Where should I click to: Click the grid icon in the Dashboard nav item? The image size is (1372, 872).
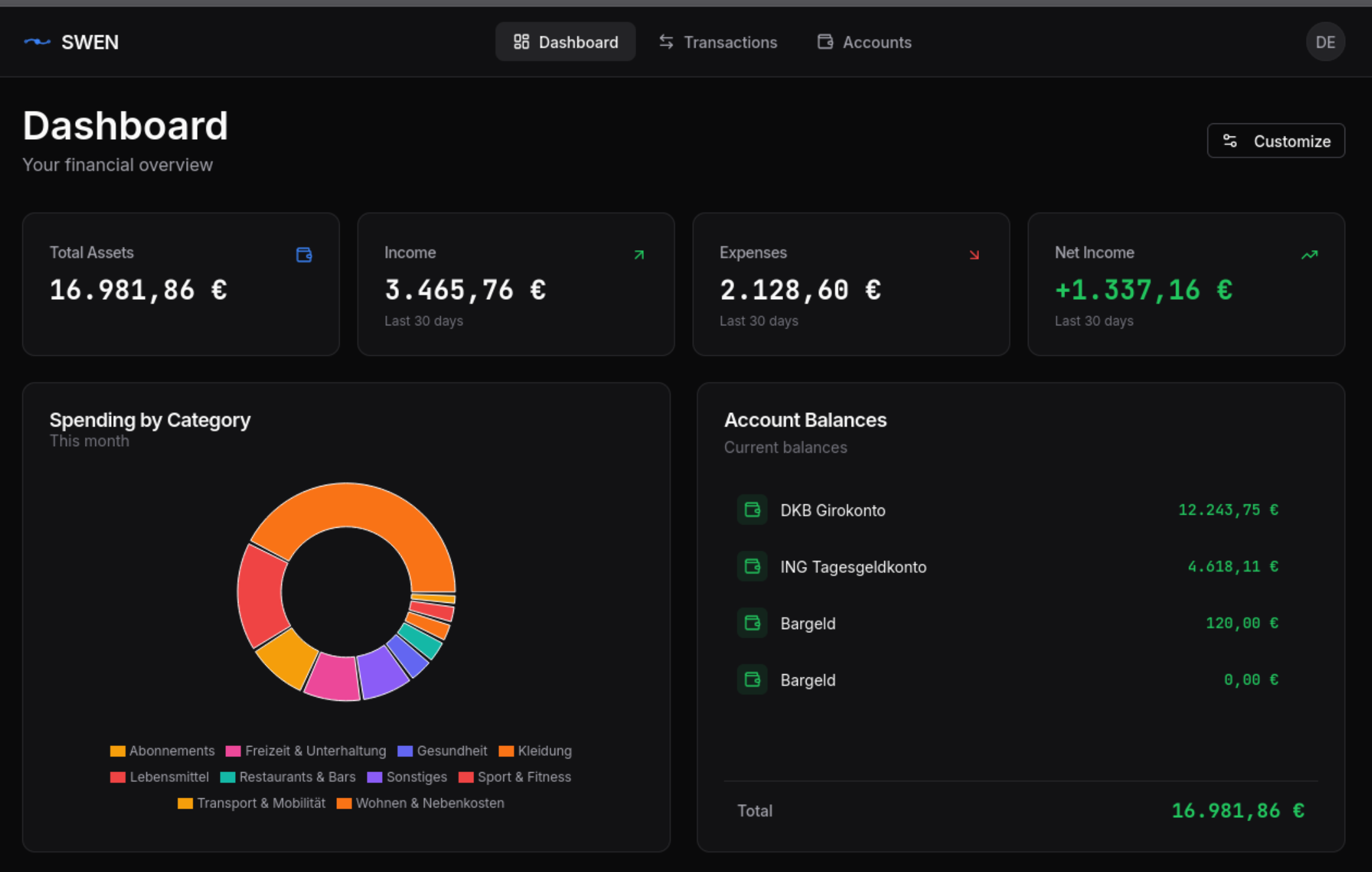(x=520, y=41)
